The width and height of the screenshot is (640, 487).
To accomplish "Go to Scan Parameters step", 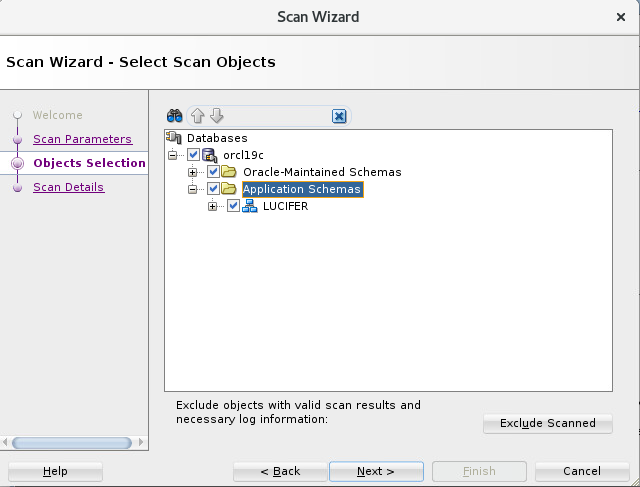I will 82,139.
